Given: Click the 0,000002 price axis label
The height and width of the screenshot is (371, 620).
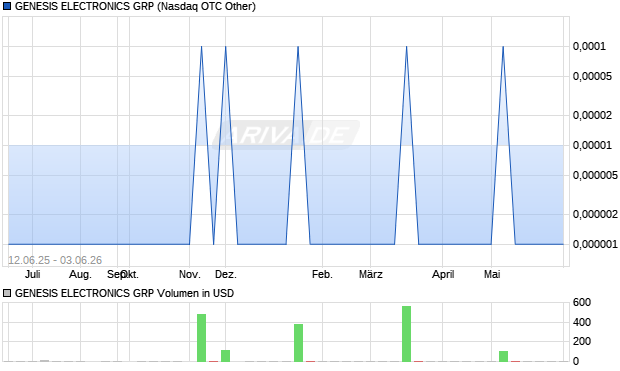Looking at the screenshot, I should coord(595,214).
